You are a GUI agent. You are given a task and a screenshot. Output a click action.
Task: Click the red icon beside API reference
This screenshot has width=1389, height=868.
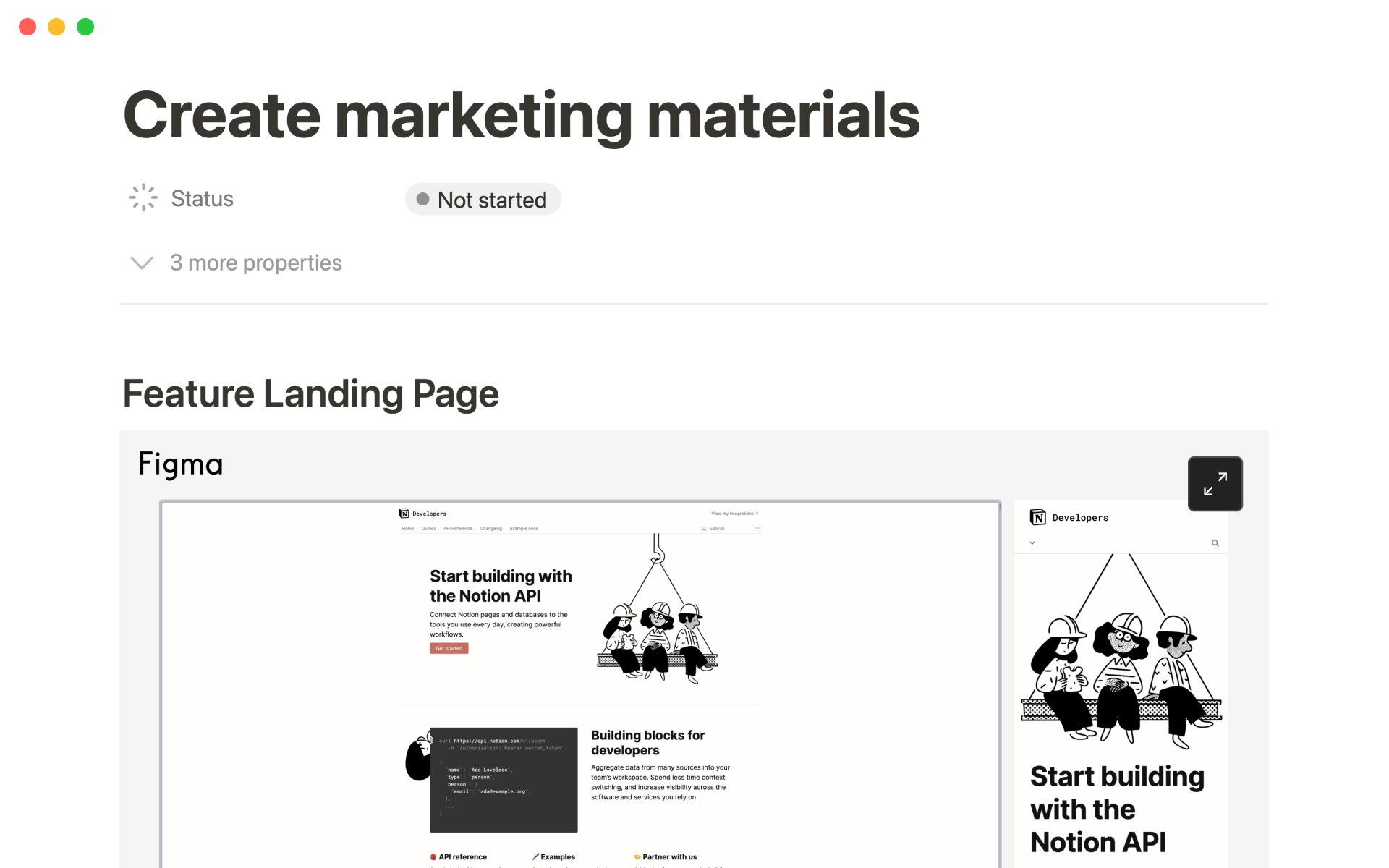[433, 856]
